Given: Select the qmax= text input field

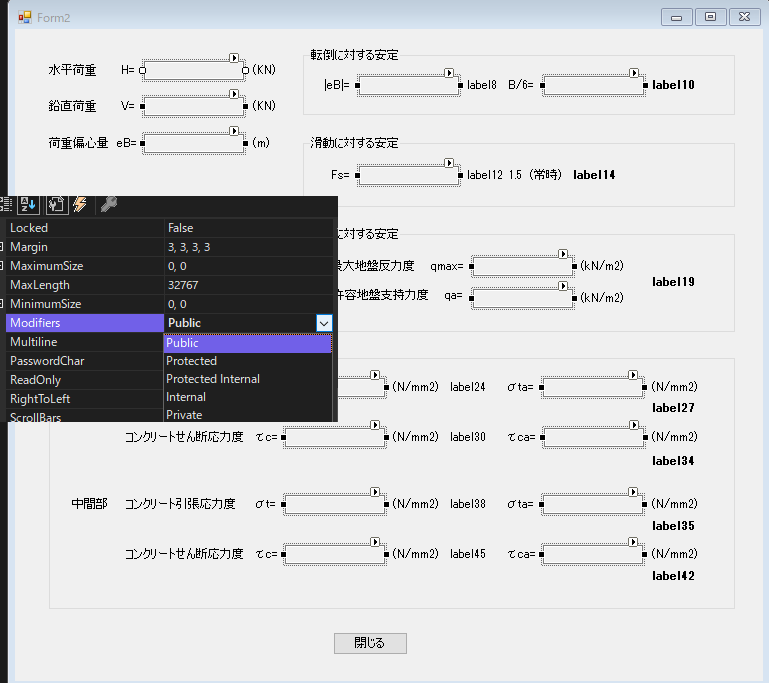Looking at the screenshot, I should (x=523, y=266).
